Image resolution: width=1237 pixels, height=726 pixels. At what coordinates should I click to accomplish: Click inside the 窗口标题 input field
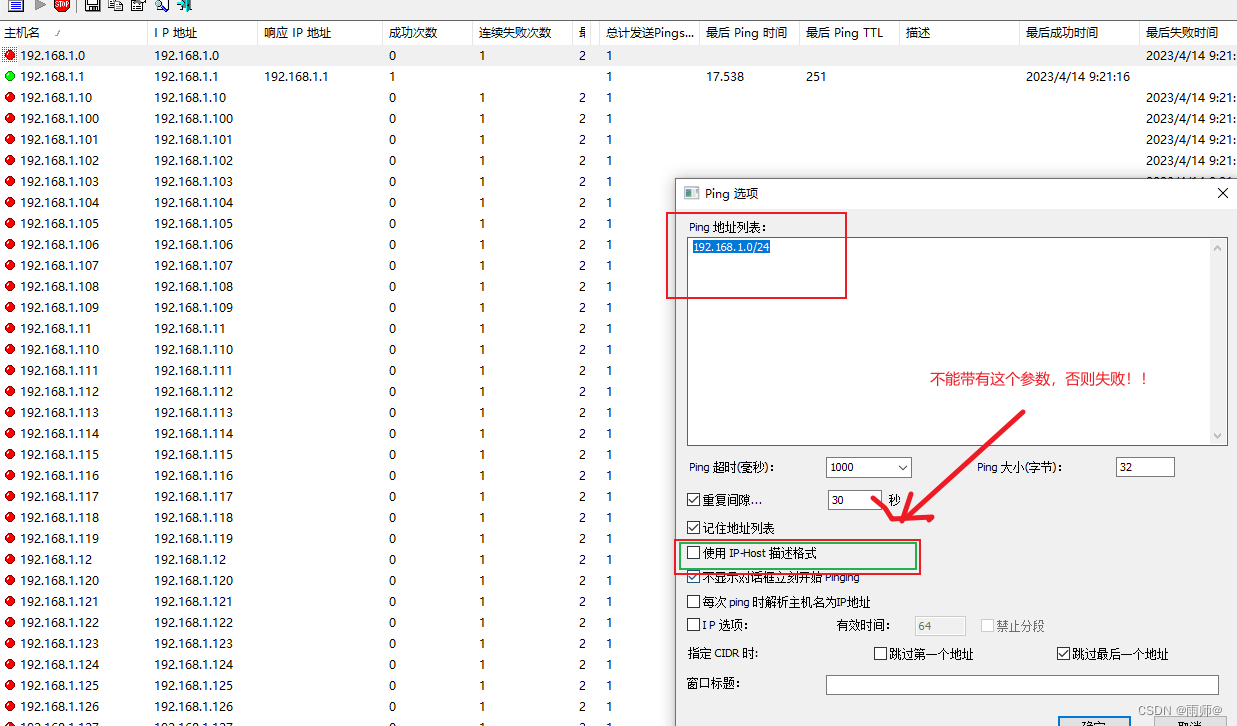(1022, 684)
